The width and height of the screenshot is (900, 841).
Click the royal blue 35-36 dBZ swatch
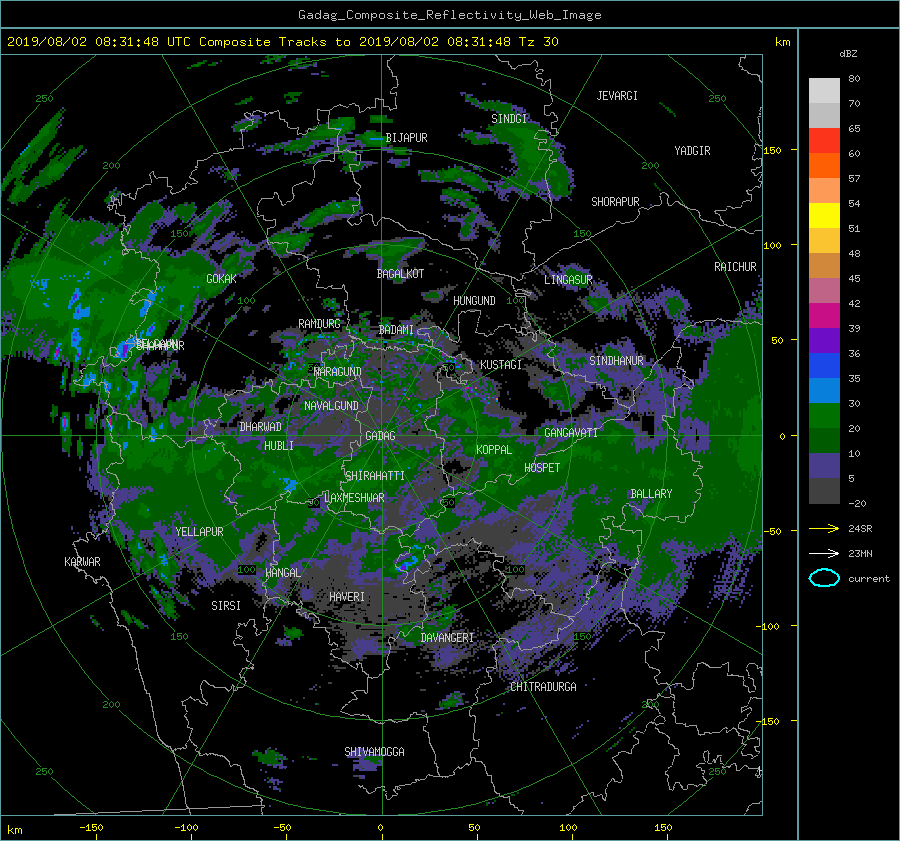coord(824,366)
